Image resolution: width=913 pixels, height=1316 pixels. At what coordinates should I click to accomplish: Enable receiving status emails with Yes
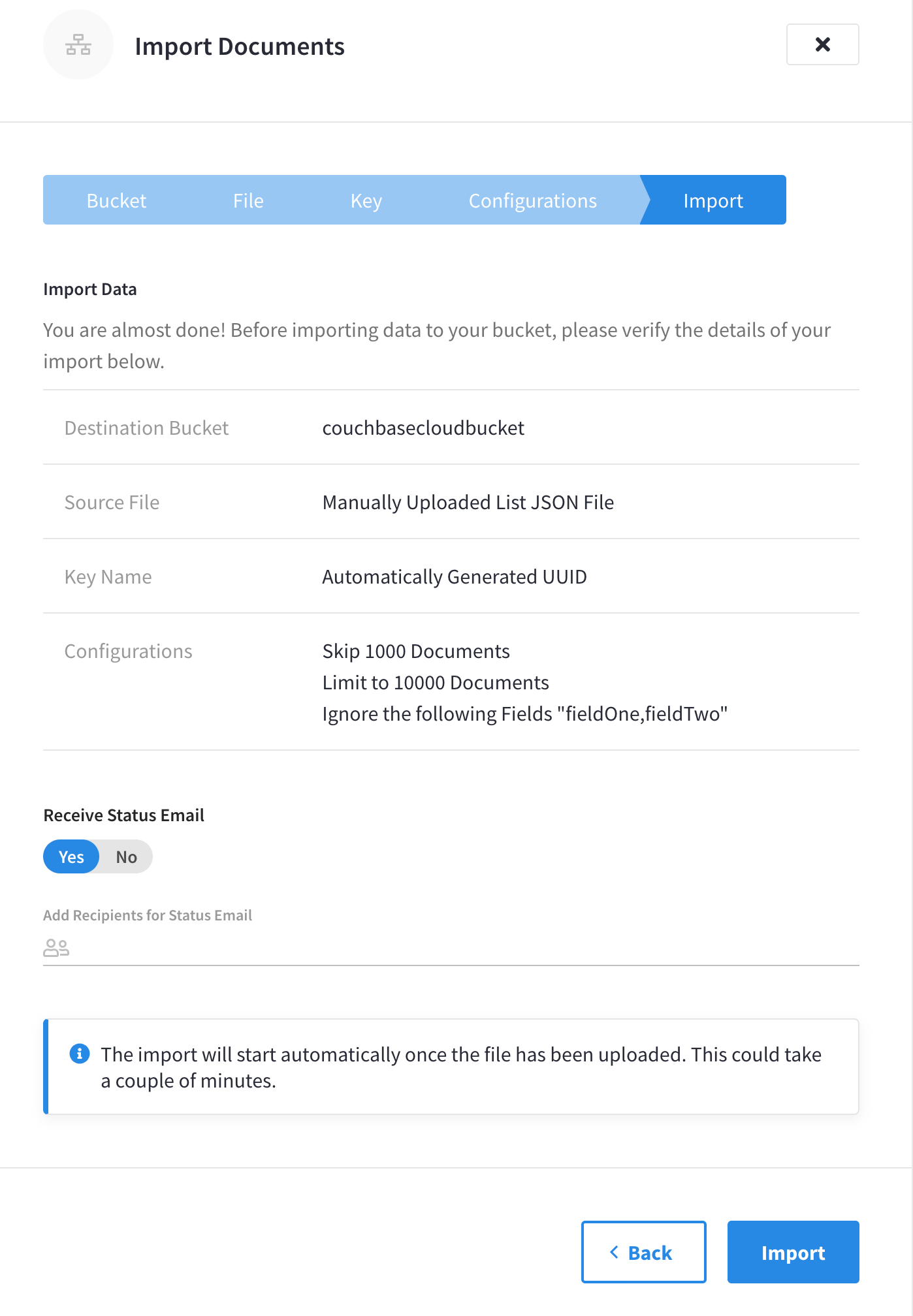(71, 856)
